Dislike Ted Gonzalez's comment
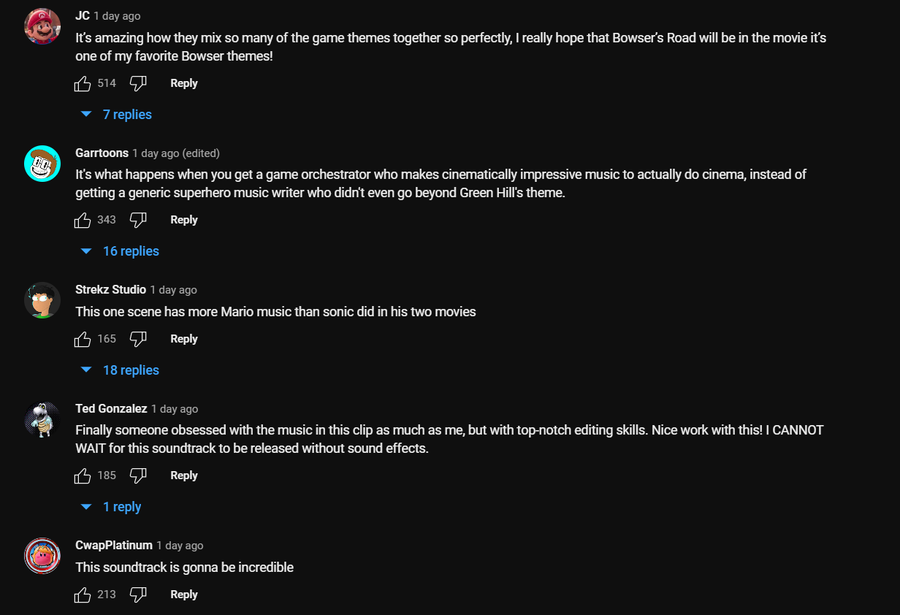 coord(139,476)
